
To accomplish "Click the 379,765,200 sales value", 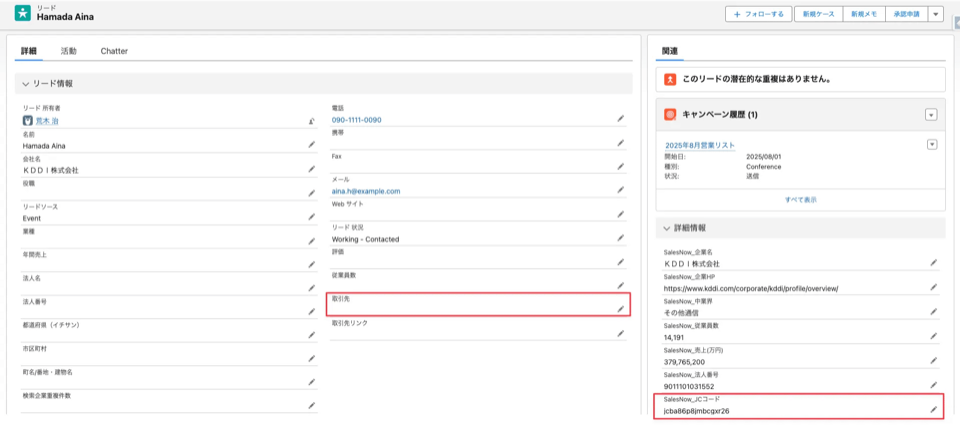I will click(684, 362).
